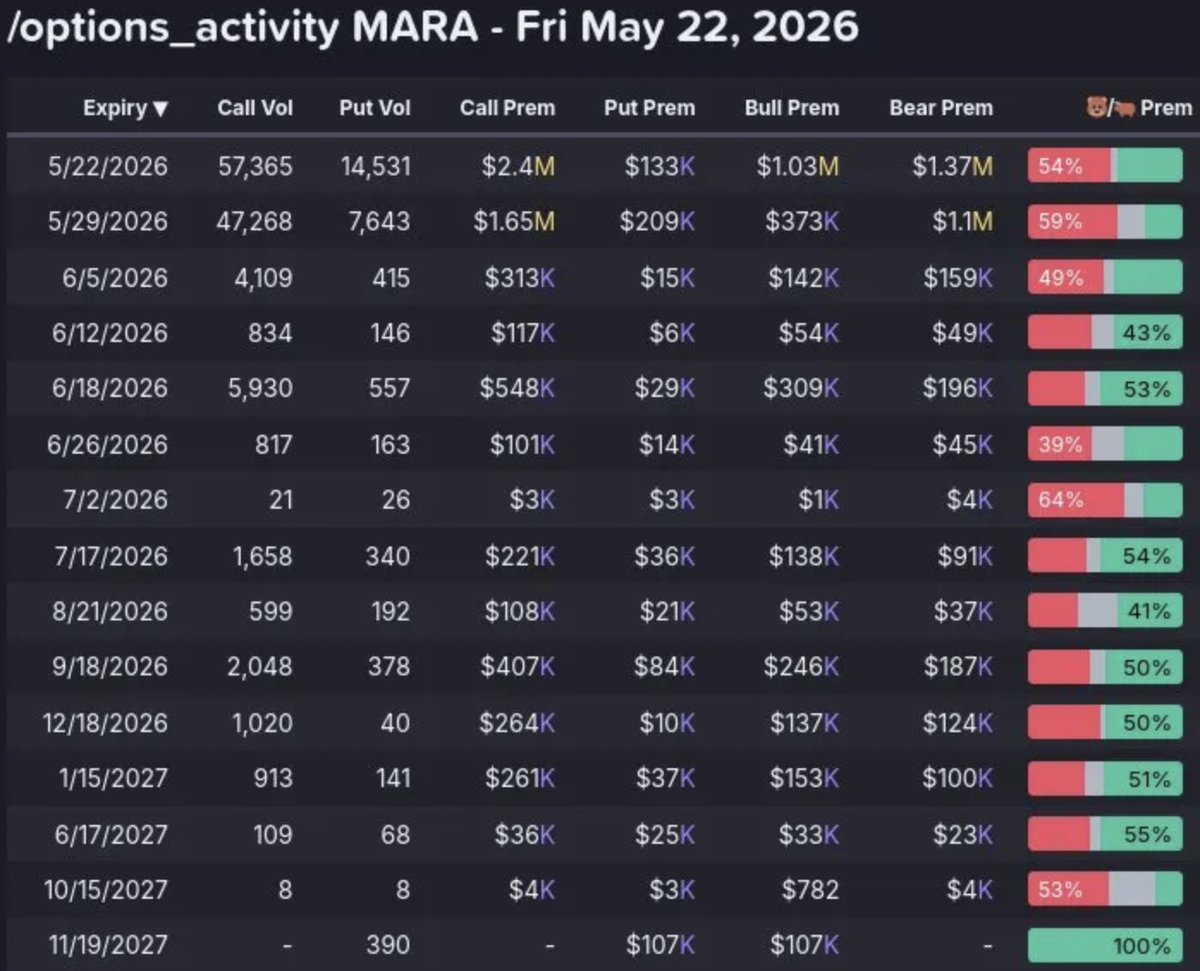Click the Bear Prem column header
The height and width of the screenshot is (971, 1200).
pyautogui.click(x=941, y=109)
